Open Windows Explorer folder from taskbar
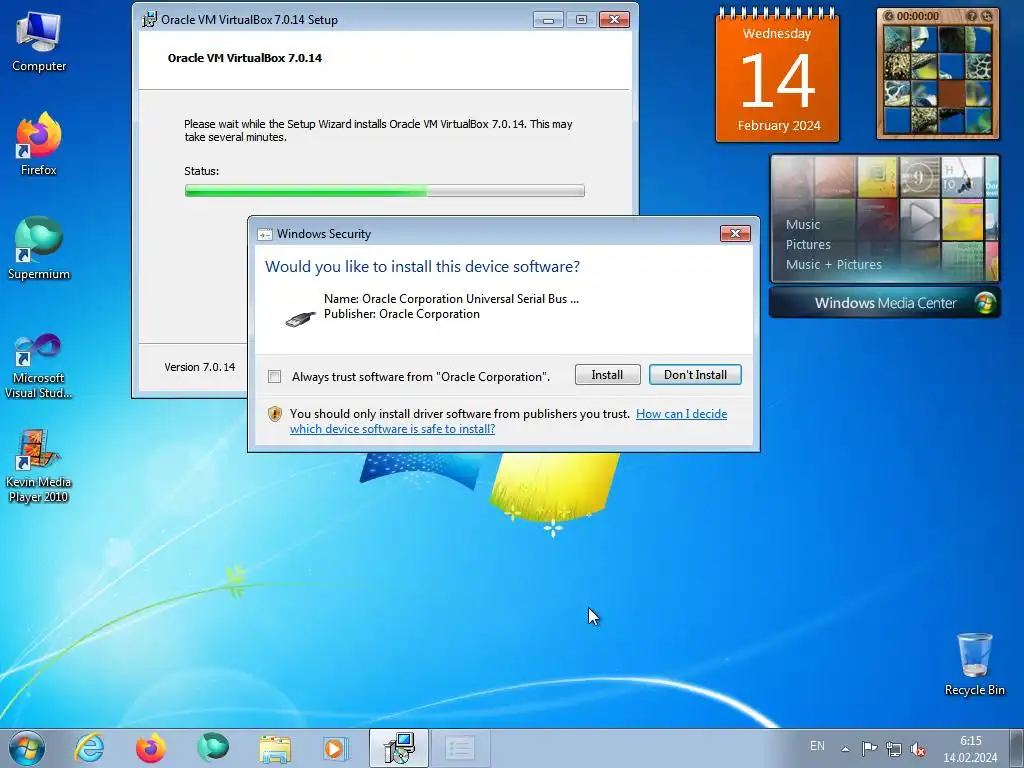This screenshot has width=1024, height=768. [x=274, y=748]
